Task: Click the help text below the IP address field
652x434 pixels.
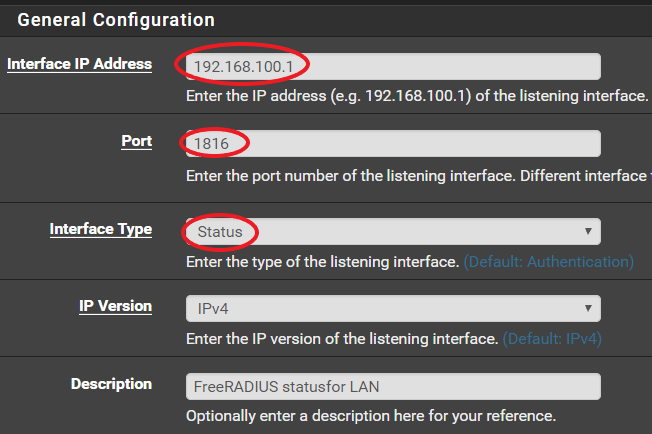Action: [x=417, y=97]
